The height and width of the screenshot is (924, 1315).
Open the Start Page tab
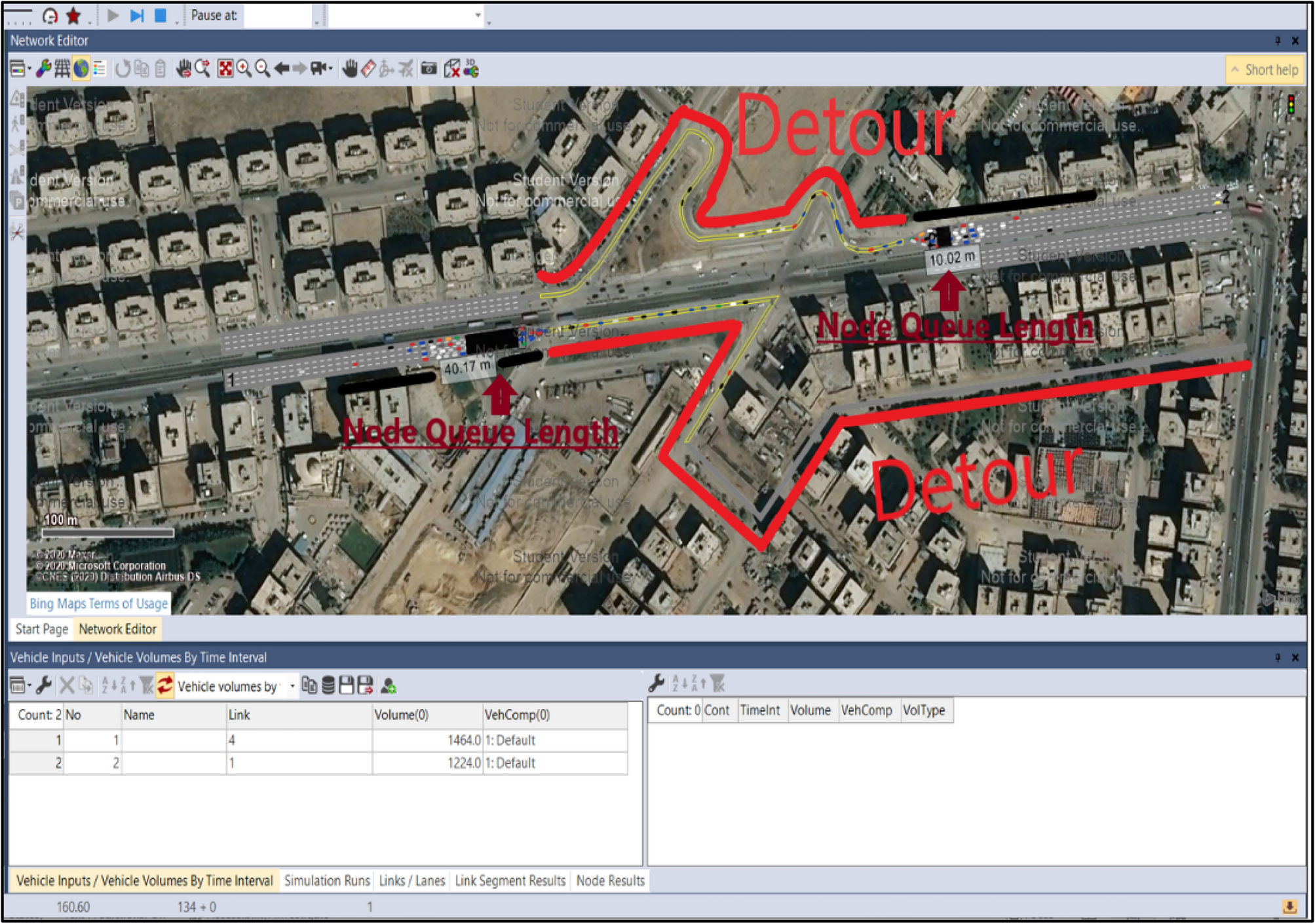tap(41, 629)
